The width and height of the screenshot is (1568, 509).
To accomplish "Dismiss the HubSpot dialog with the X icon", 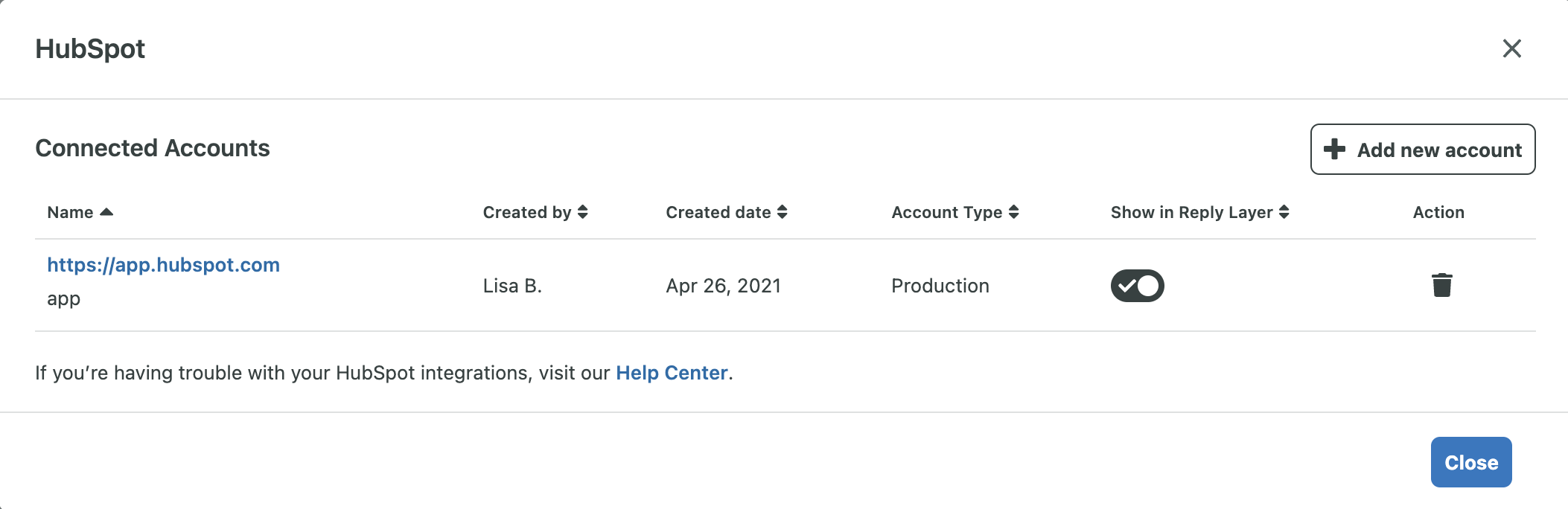I will click(x=1511, y=48).
